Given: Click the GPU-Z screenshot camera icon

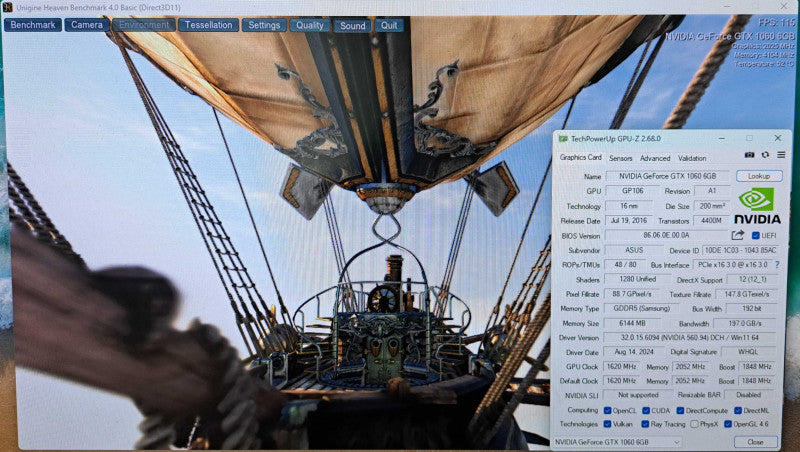Looking at the screenshot, I should pos(749,155).
